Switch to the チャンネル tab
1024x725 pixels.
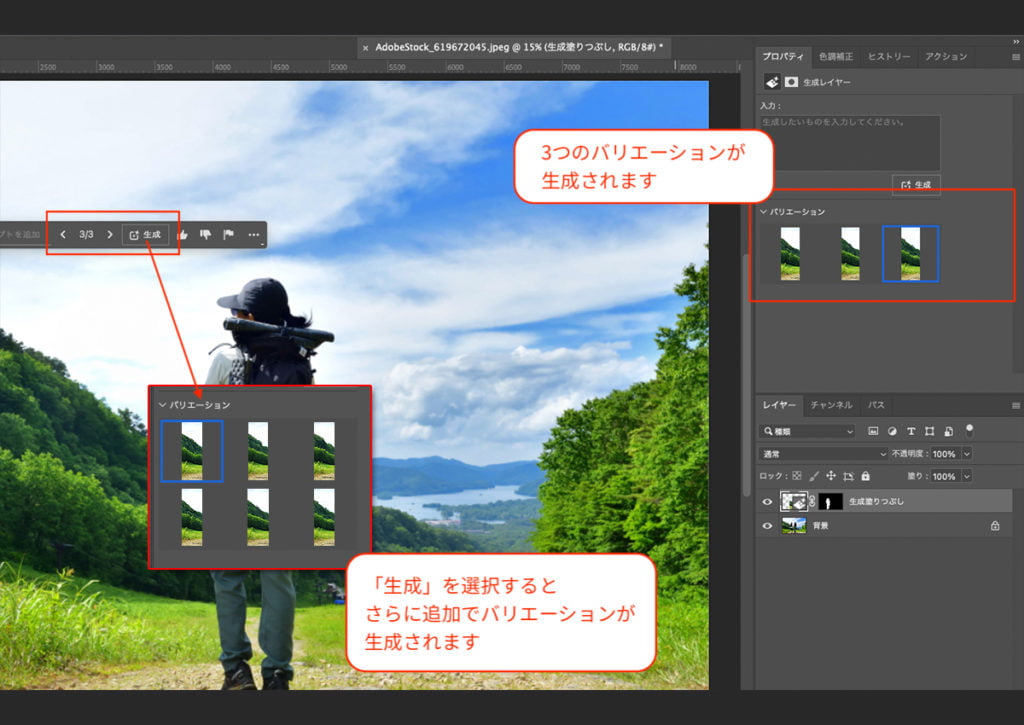coord(831,405)
